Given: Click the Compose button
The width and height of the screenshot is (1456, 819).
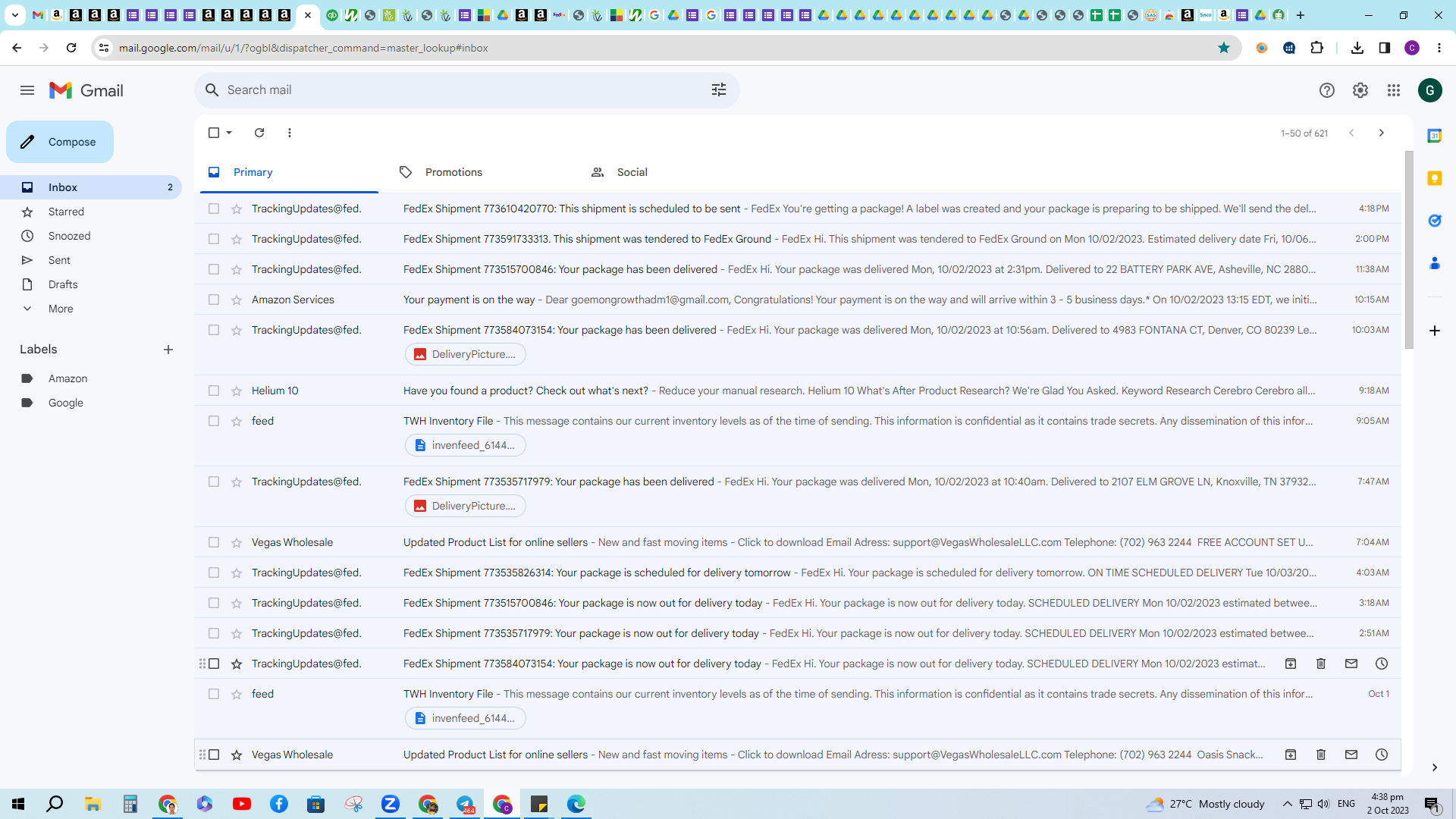Looking at the screenshot, I should click(60, 142).
